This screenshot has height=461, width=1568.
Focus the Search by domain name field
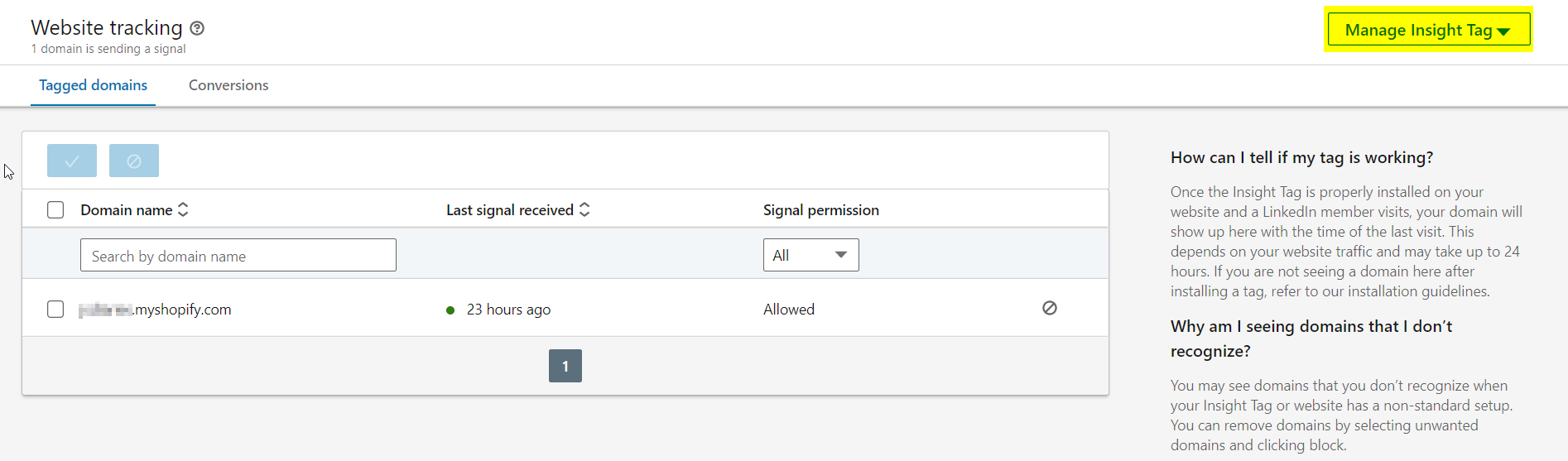[238, 256]
